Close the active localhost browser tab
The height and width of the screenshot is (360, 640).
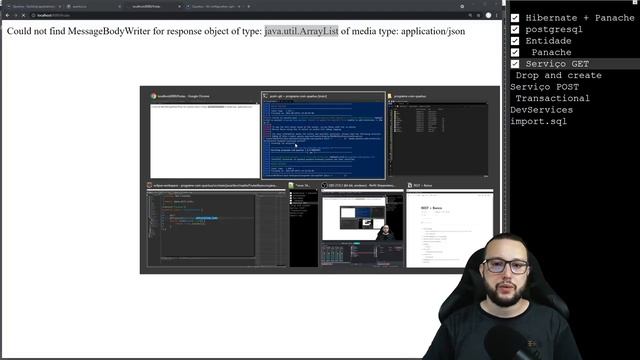tap(179, 7)
